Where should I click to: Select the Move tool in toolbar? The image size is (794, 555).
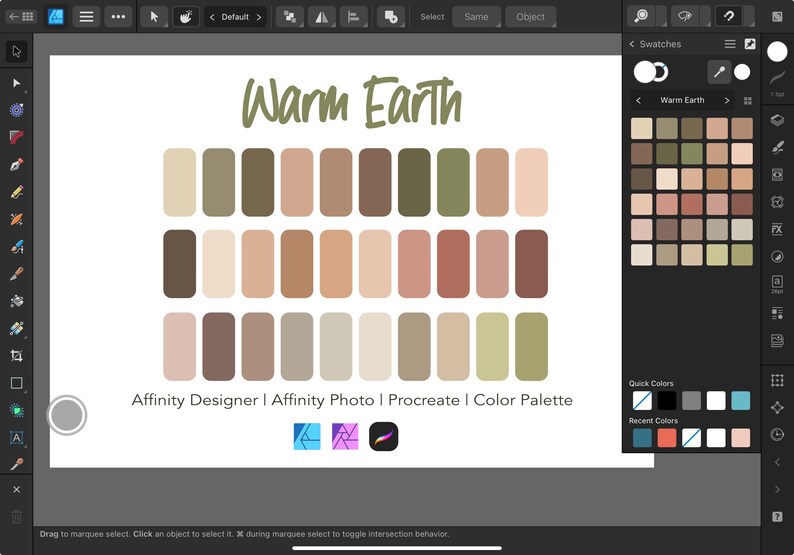click(x=154, y=17)
